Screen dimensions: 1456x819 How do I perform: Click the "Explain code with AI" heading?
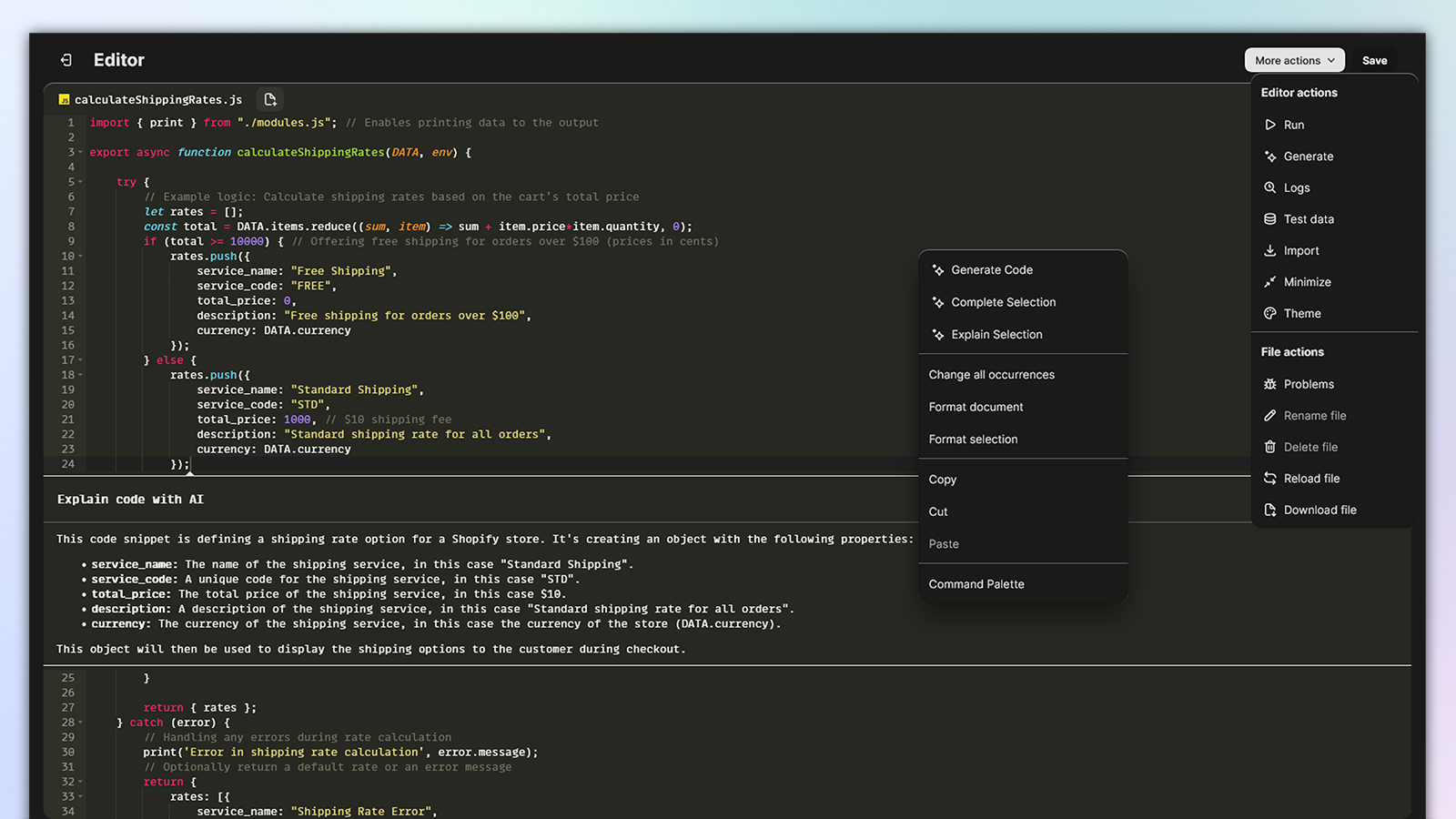pos(130,500)
